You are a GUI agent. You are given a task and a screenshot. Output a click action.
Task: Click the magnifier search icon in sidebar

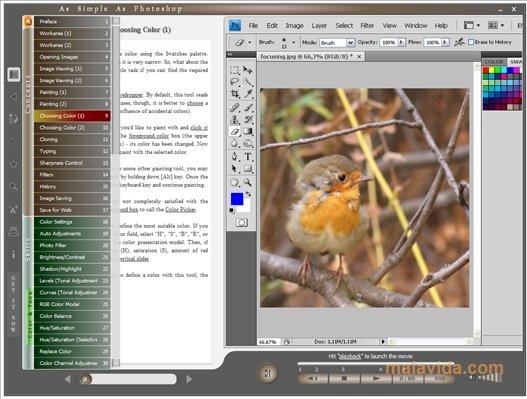pos(13,187)
